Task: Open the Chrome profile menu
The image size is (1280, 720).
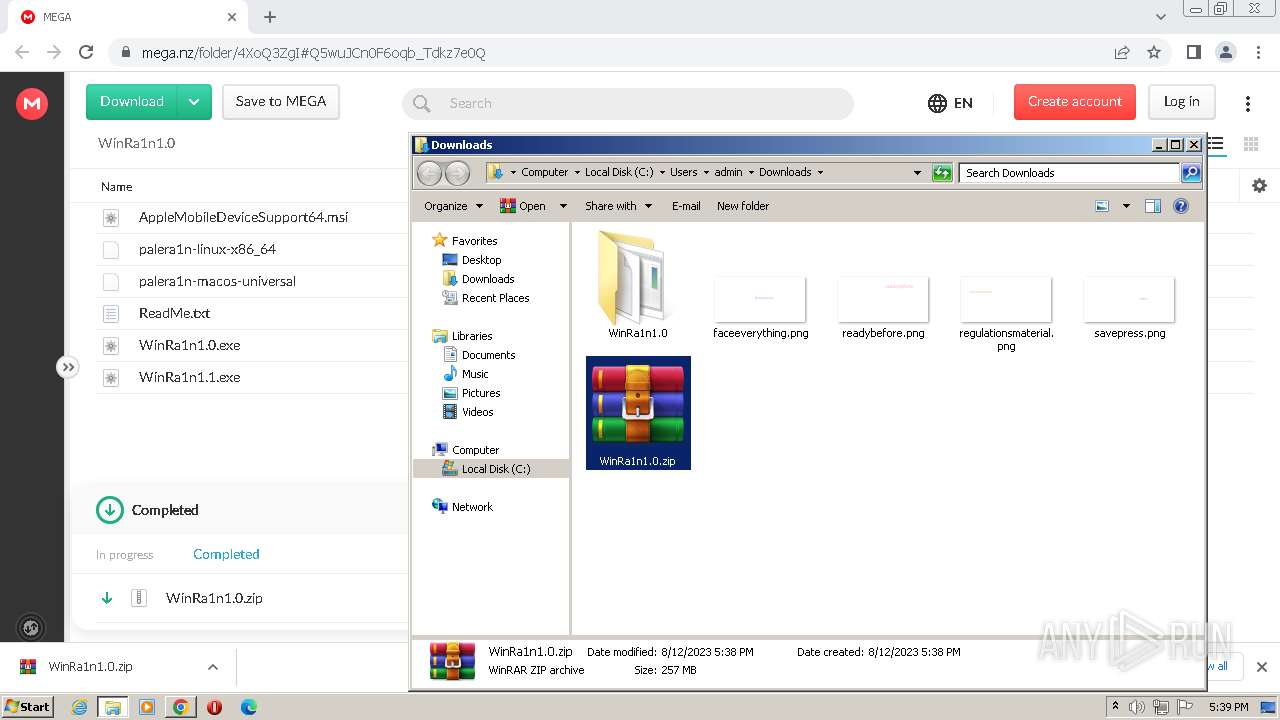Action: [x=1225, y=52]
